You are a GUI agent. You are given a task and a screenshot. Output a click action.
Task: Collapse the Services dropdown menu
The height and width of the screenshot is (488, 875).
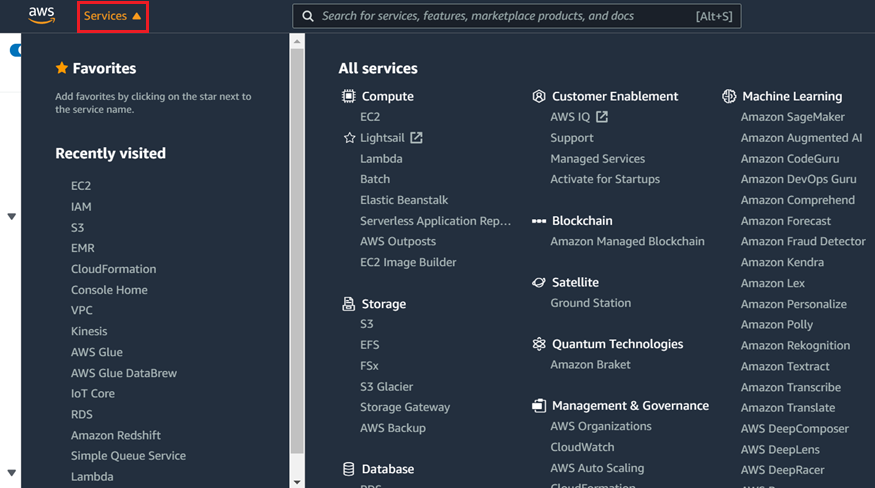pos(113,16)
